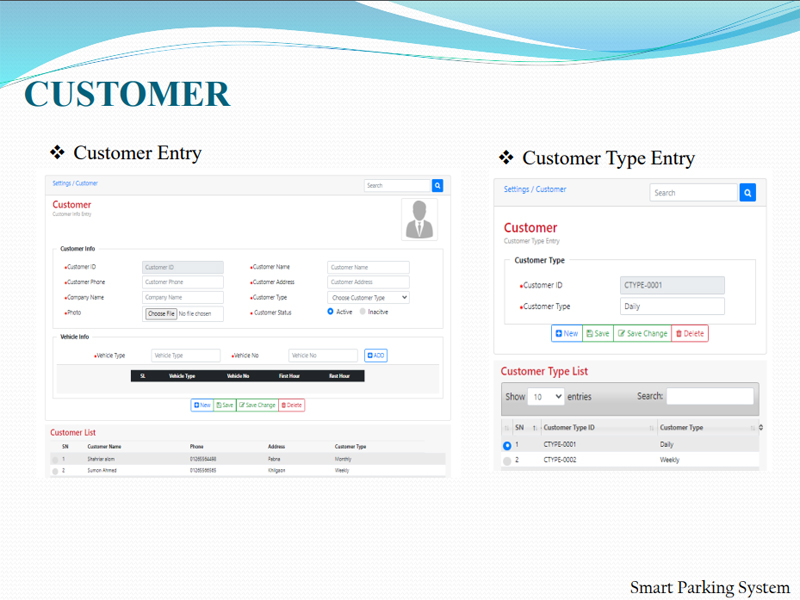The image size is (800, 600).
Task: Click Save button in Customer Type Entry
Action: click(x=597, y=333)
